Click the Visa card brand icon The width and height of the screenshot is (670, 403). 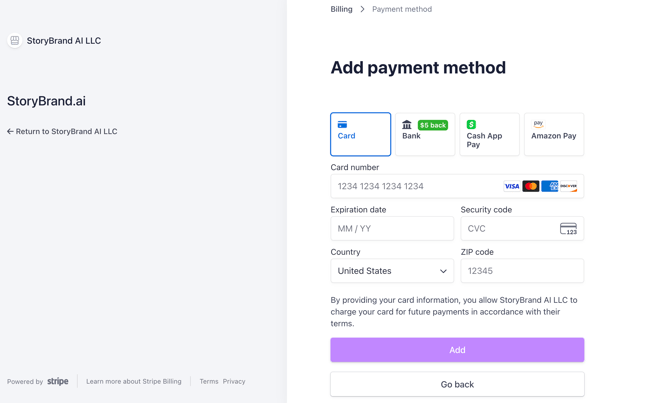511,186
